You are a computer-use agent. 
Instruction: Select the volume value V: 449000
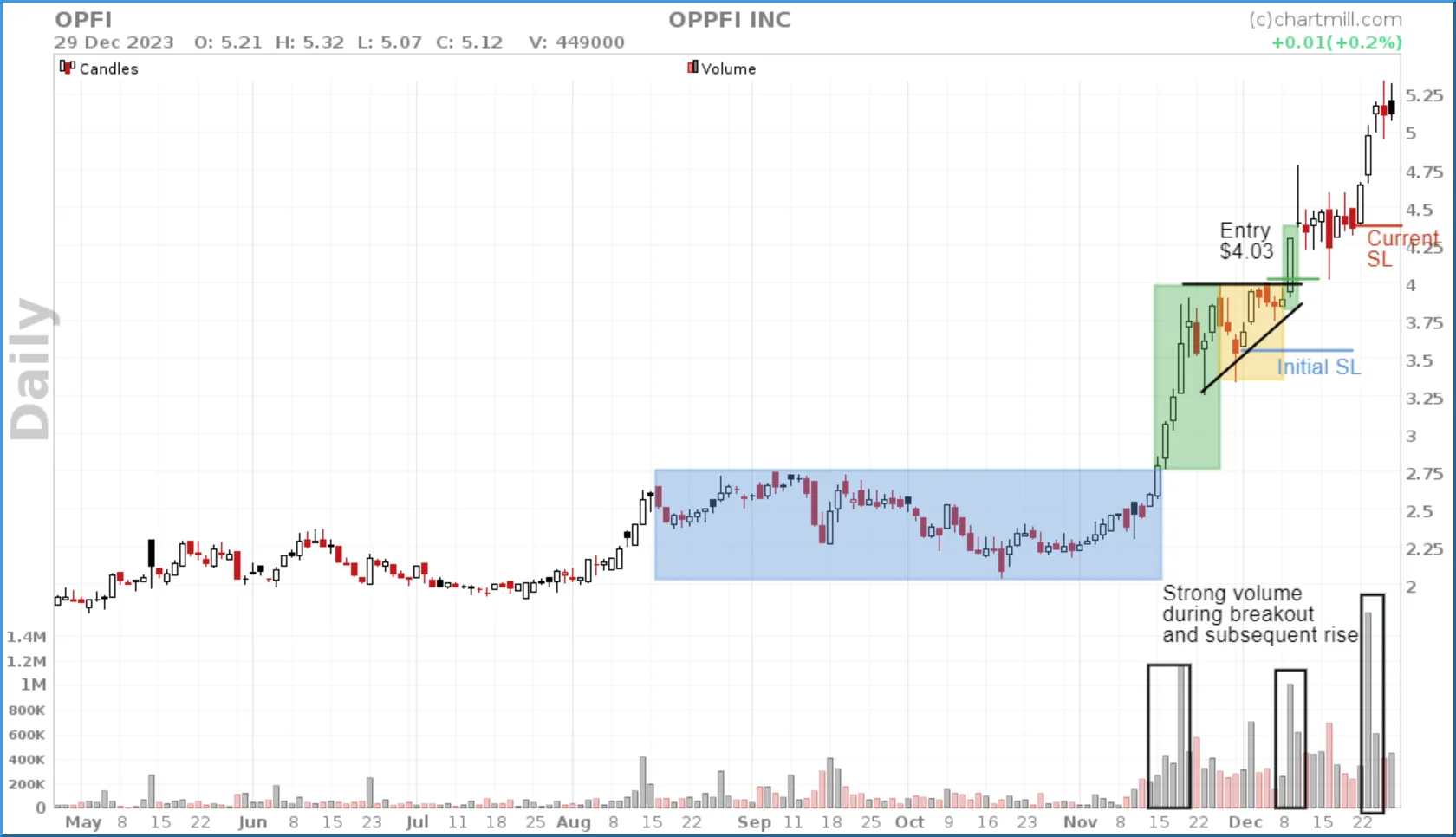pyautogui.click(x=576, y=42)
